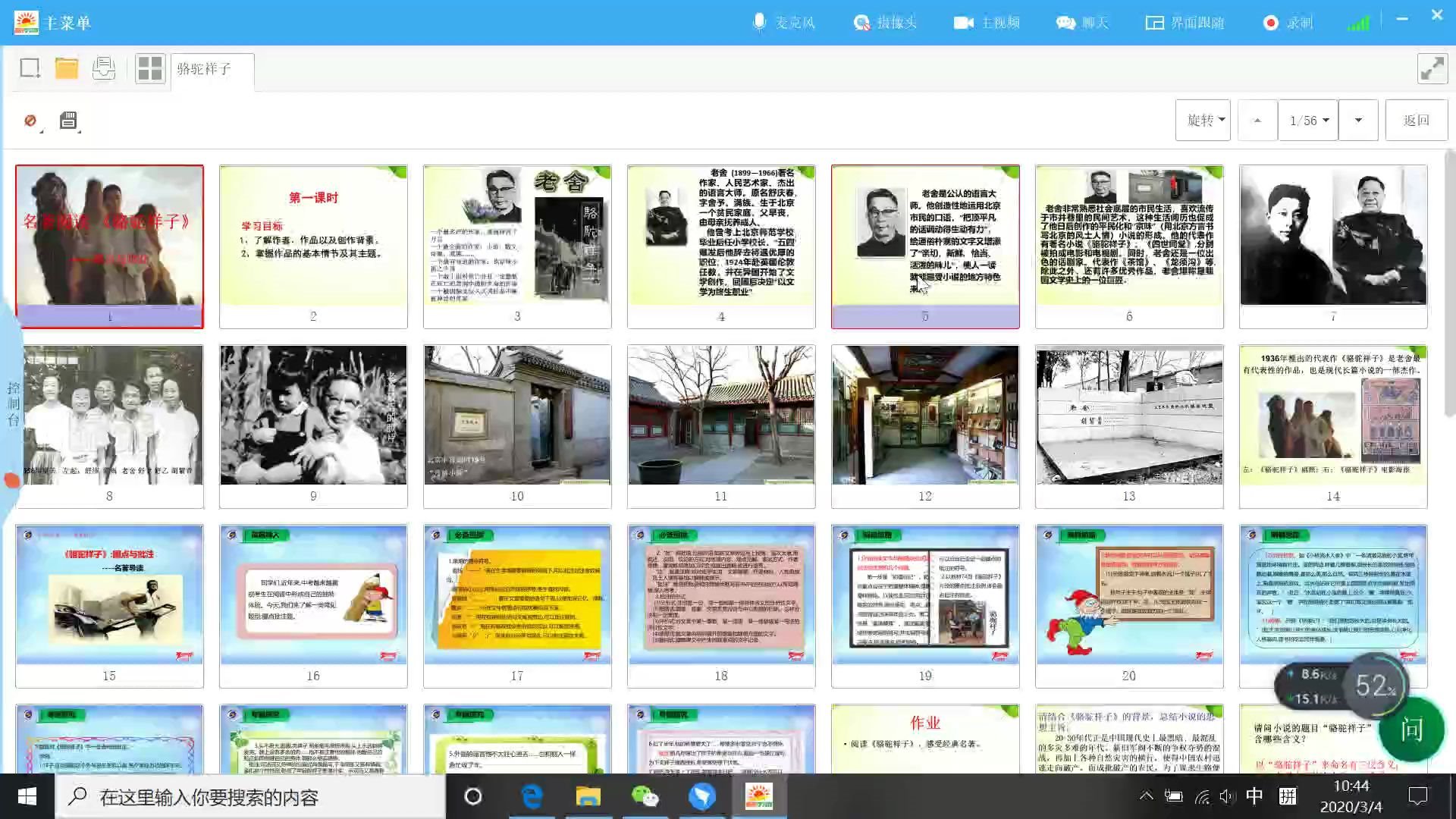Viewport: 1456px width, 819px height.
Task: Open the 1/56 page selector dropdown
Action: (1308, 121)
